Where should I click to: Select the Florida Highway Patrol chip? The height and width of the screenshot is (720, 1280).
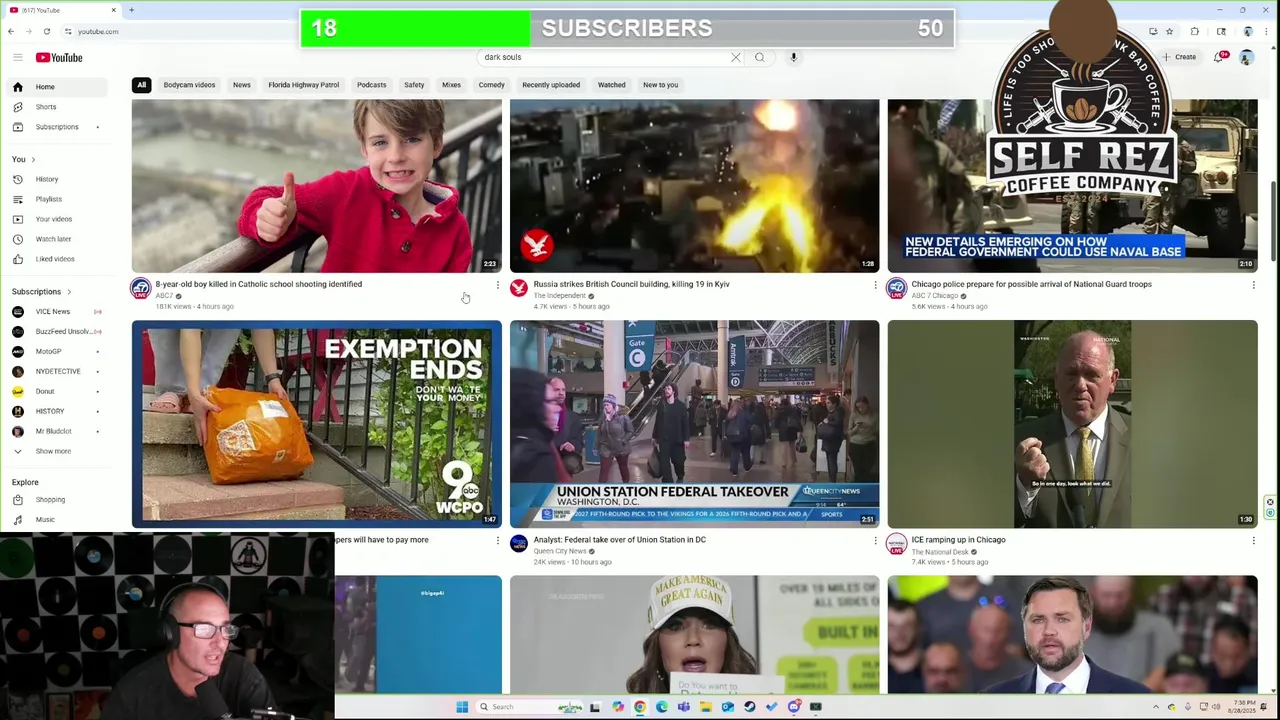(x=304, y=85)
